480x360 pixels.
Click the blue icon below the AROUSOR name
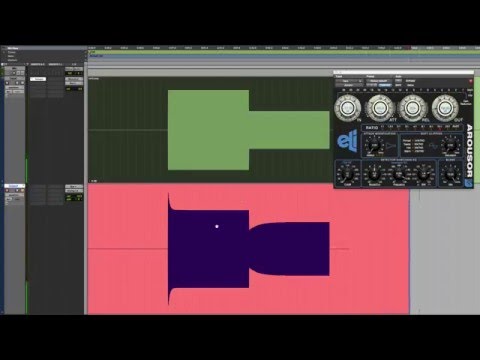point(469,183)
